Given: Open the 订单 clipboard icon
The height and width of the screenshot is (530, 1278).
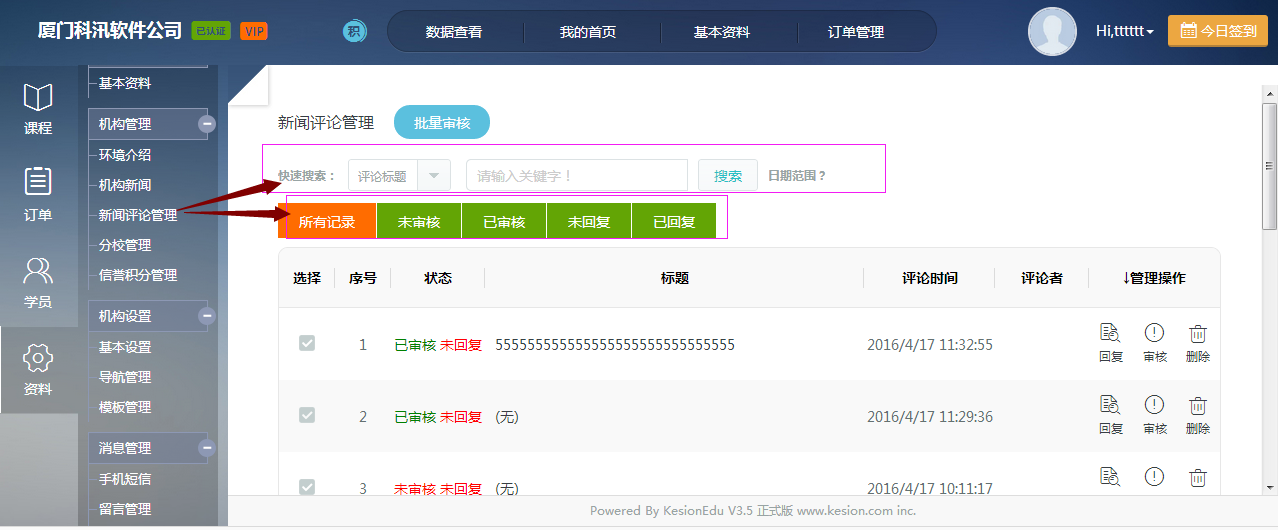Looking at the screenshot, I should [x=38, y=183].
